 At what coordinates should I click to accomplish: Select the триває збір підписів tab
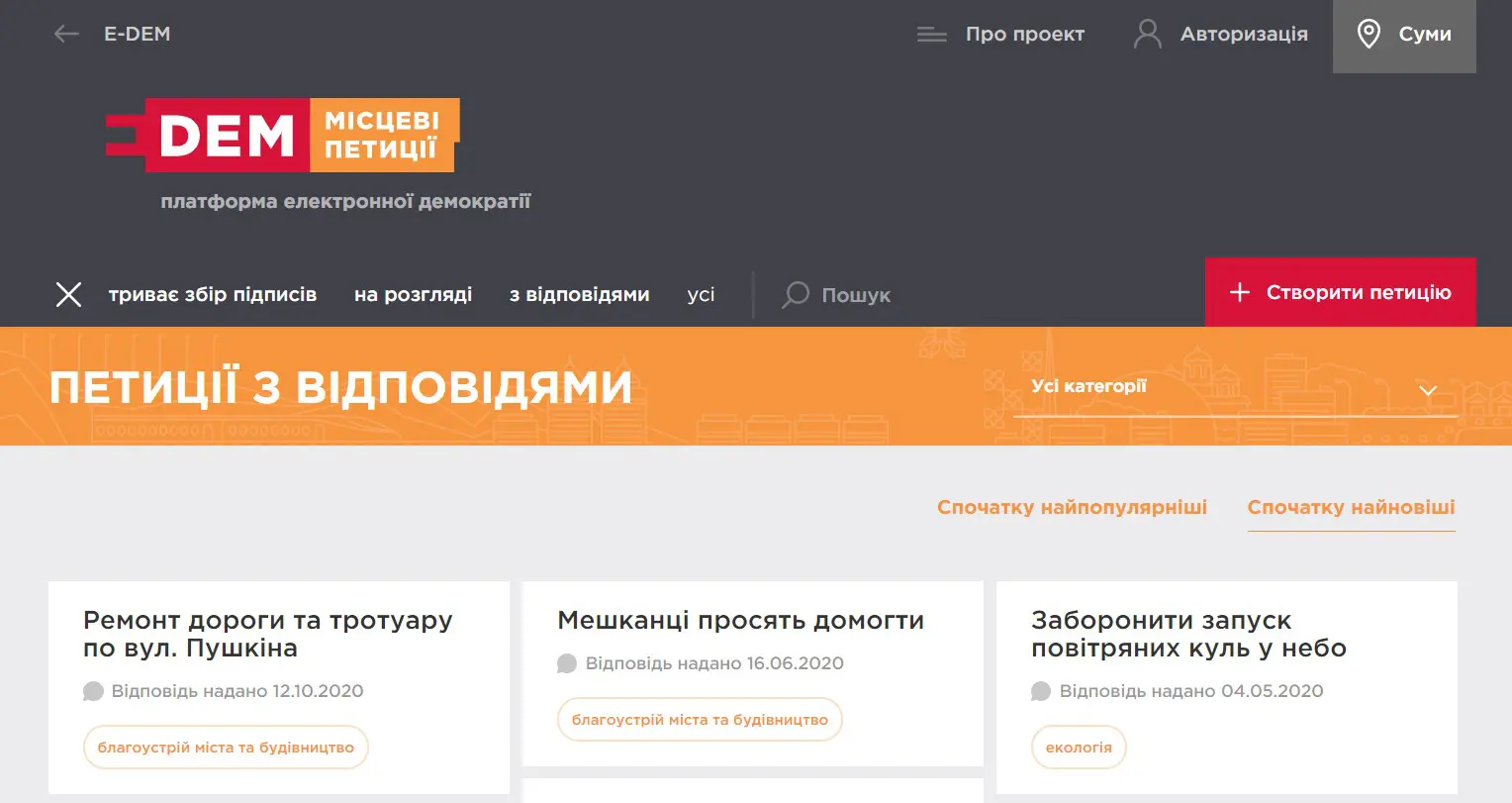click(x=211, y=294)
